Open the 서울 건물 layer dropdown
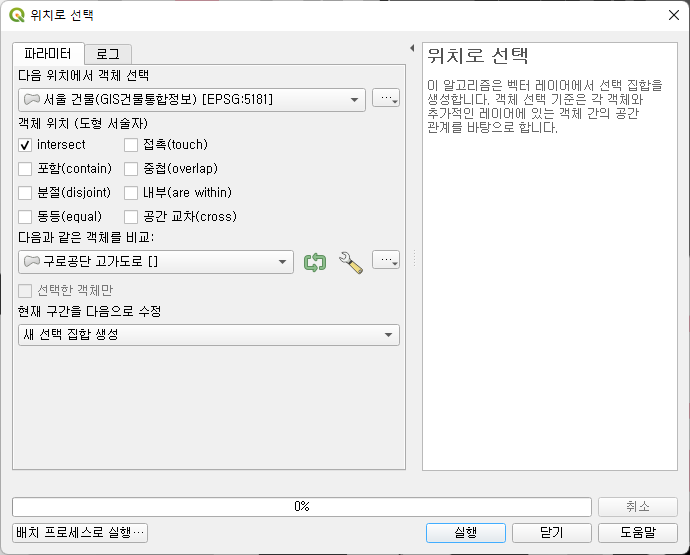The image size is (690, 555). 192,100
